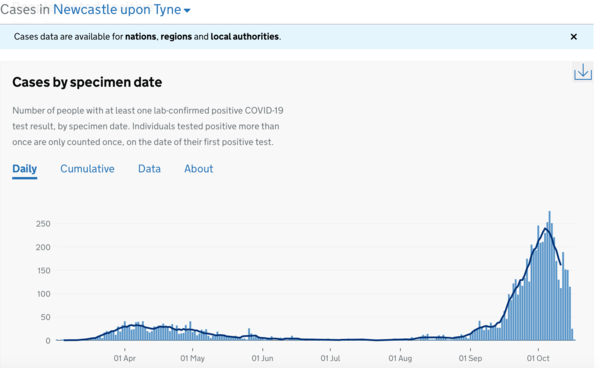600x368 pixels.
Task: Open the Newcastle upon Tyne area dropdown
Action: [x=122, y=10]
